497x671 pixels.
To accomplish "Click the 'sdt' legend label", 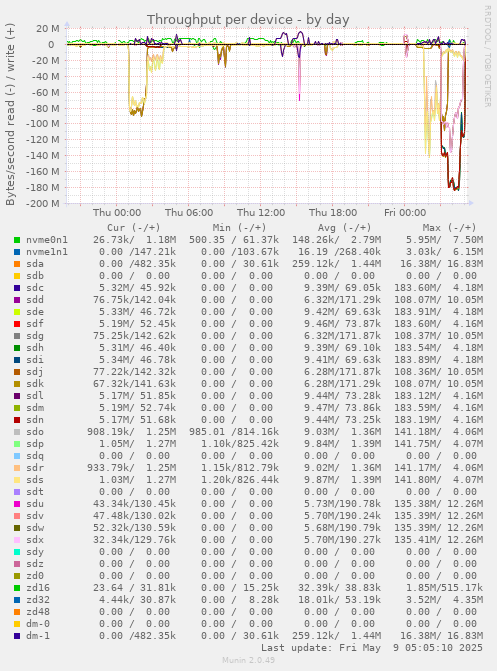I will [x=35, y=492].
